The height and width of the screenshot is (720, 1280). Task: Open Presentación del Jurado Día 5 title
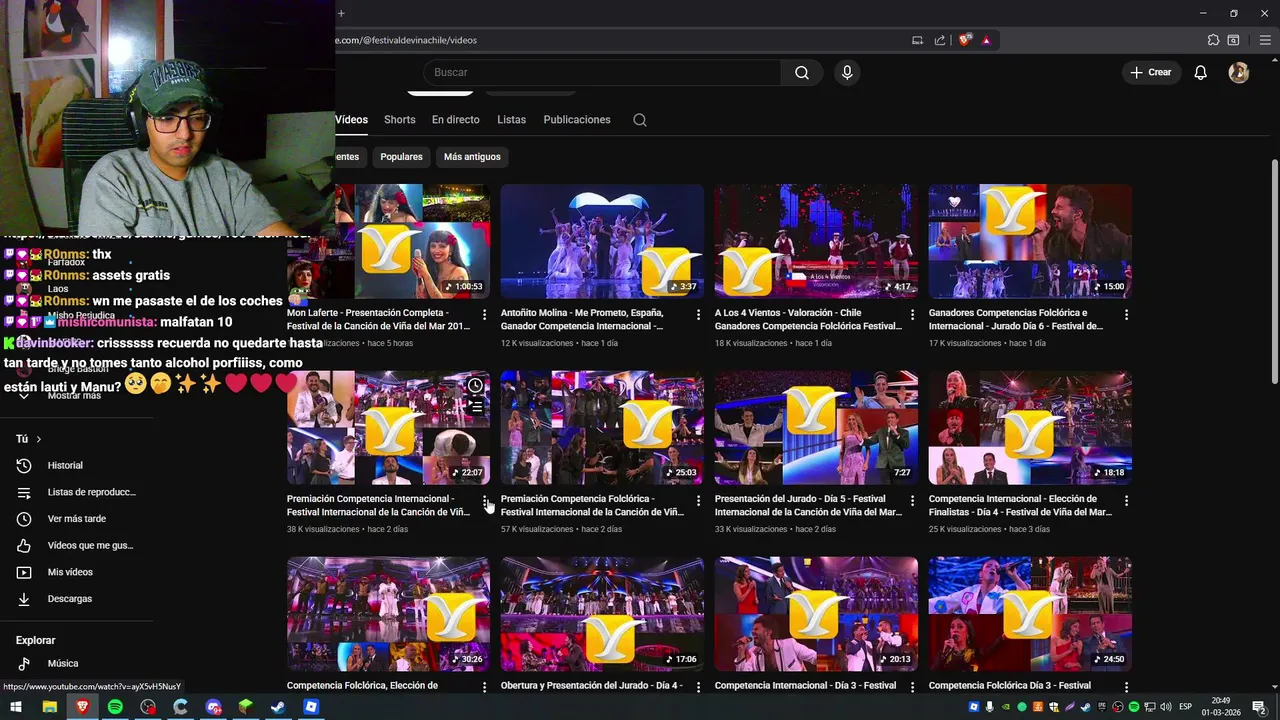[x=808, y=505]
